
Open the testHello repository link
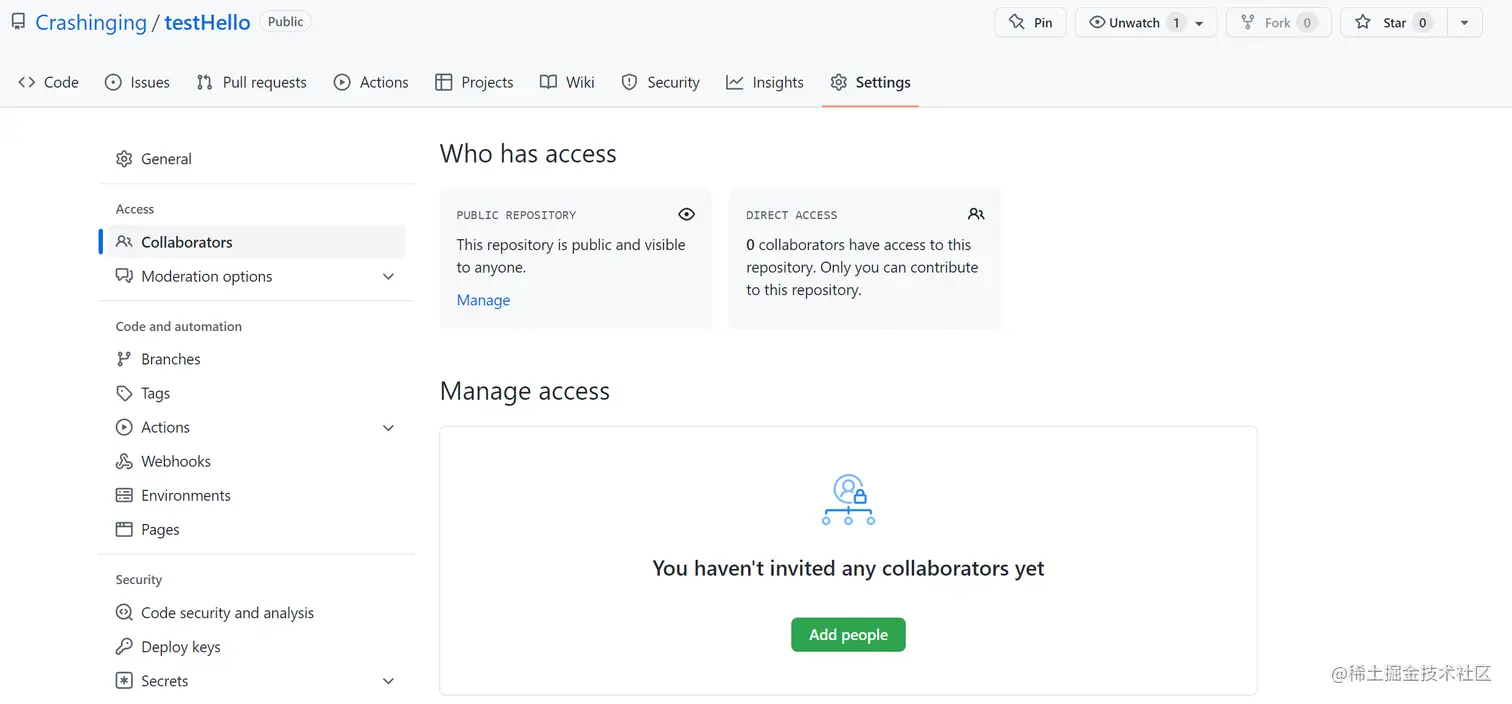207,23
